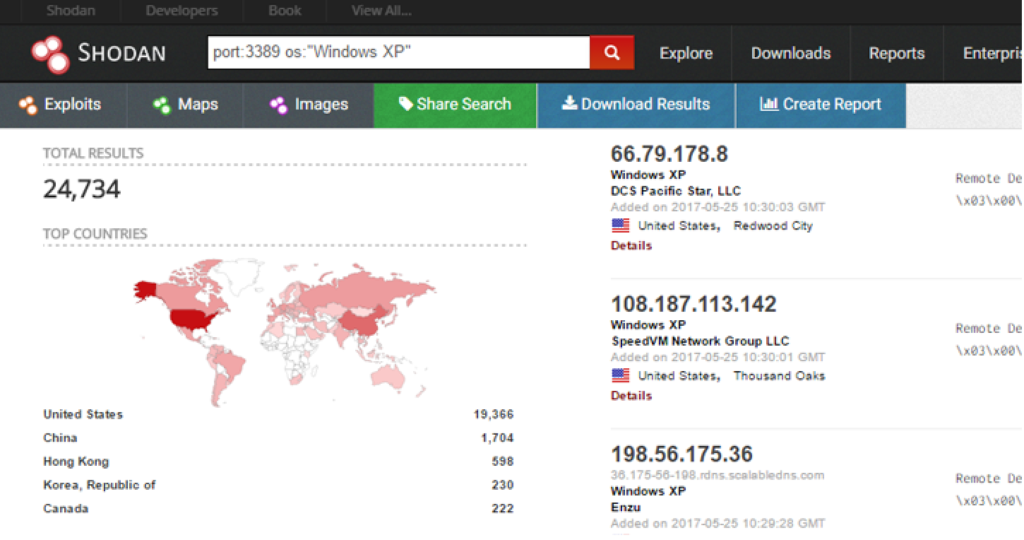Click Developers in the top bar
Screen dimensions: 1024x540
(182, 11)
